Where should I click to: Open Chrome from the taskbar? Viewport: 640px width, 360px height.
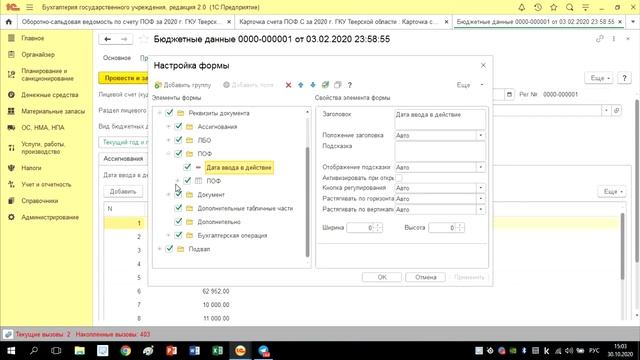tap(125, 351)
